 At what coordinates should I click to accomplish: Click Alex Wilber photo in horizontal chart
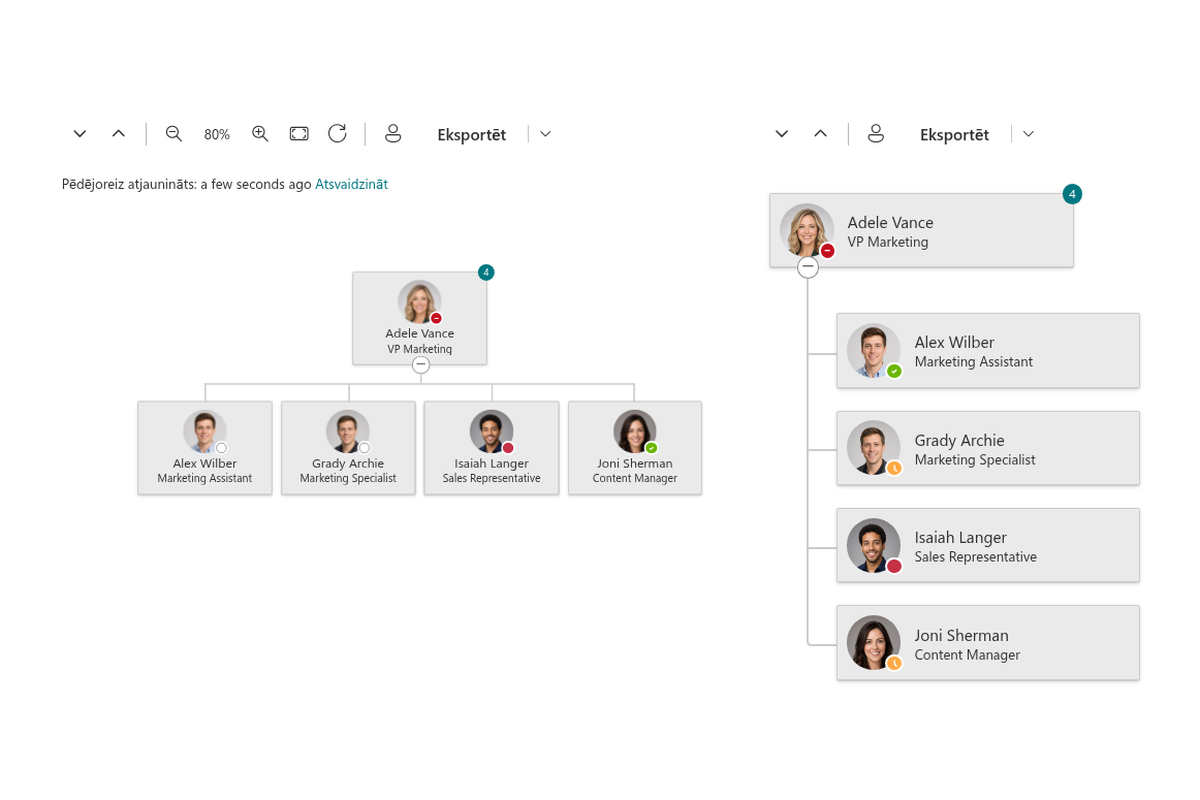point(205,432)
